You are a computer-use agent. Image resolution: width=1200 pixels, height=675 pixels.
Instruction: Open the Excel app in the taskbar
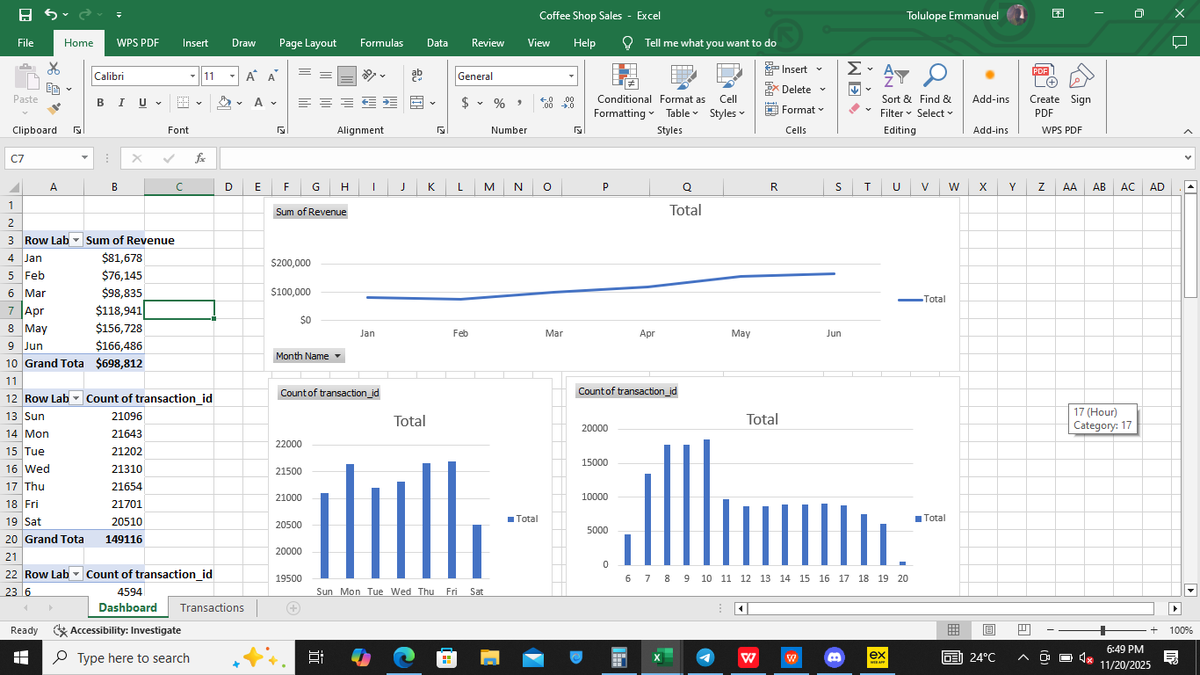(x=661, y=657)
